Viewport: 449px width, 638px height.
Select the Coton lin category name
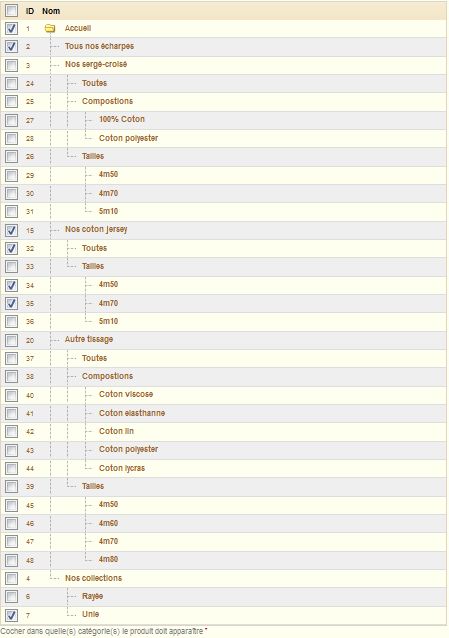116,431
